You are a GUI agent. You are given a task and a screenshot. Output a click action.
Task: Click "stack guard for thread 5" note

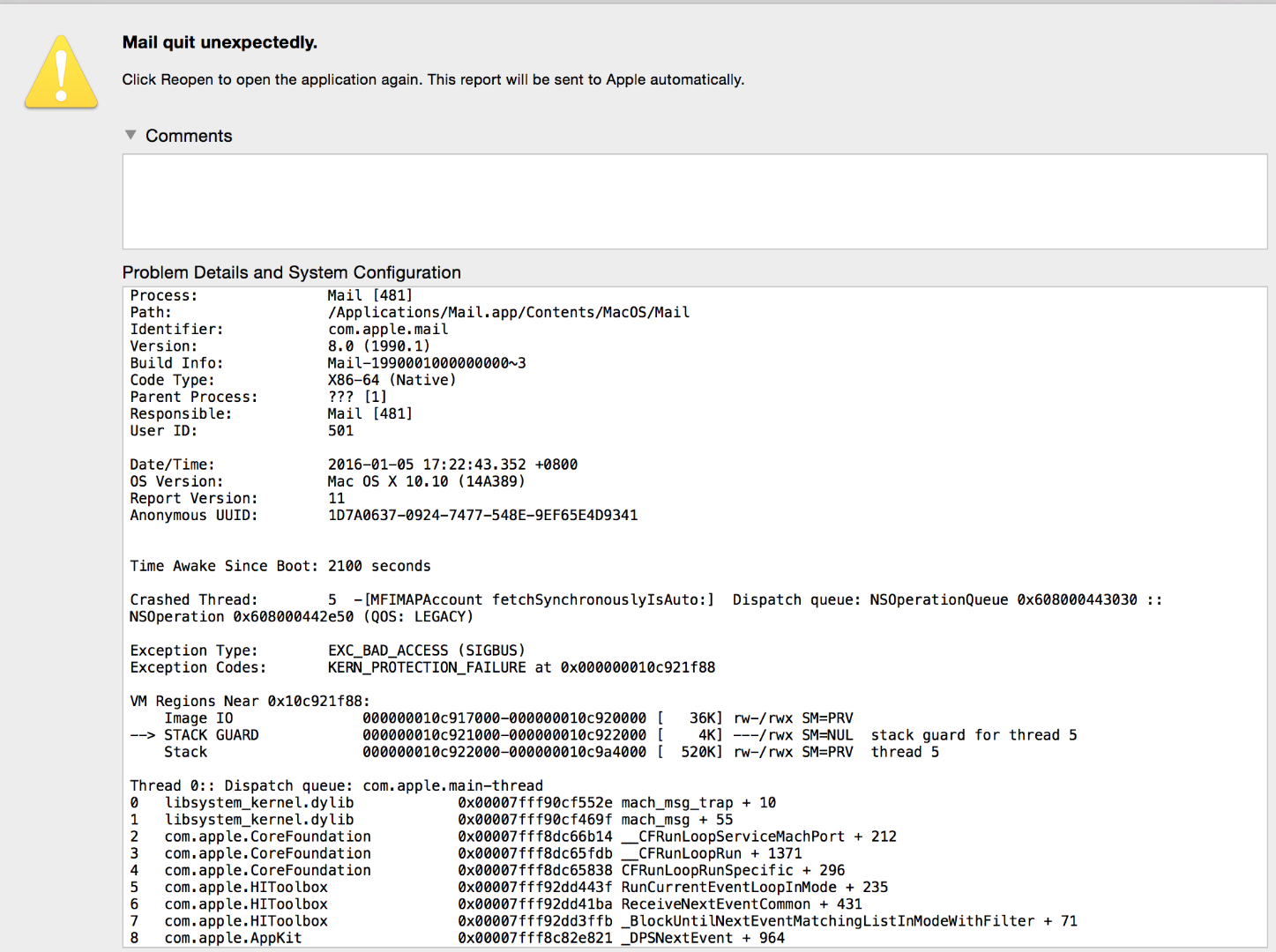[x=974, y=735]
